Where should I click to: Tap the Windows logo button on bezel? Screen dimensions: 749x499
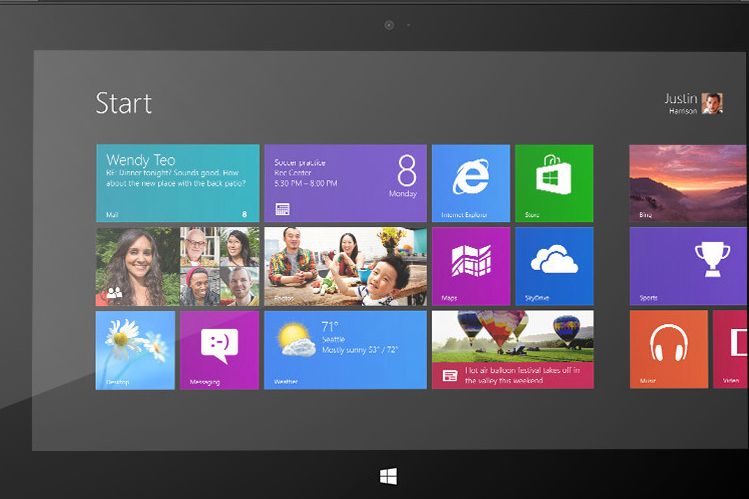coord(388,476)
